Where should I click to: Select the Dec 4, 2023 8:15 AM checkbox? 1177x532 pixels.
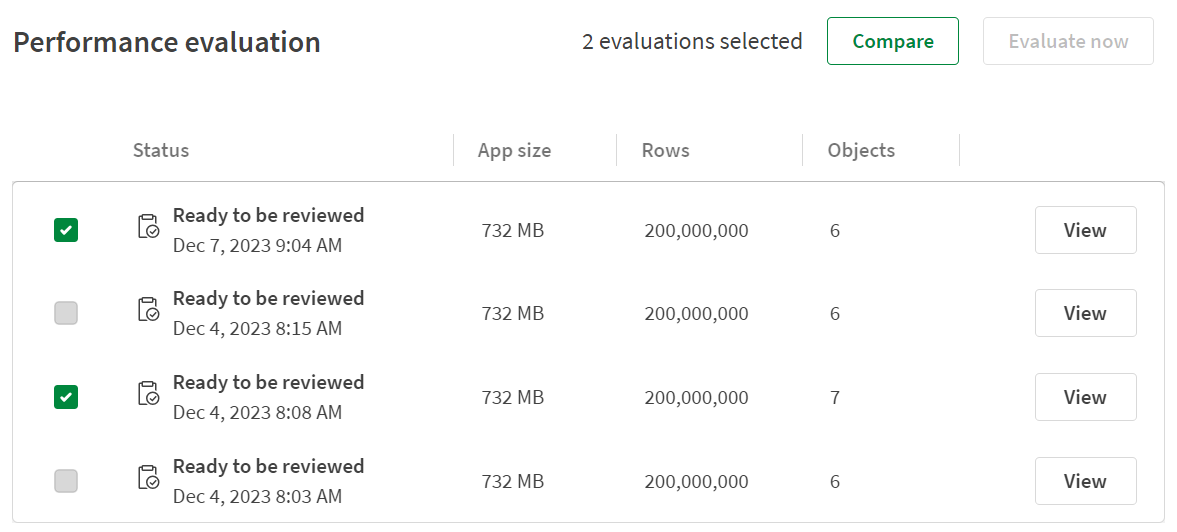coord(66,314)
